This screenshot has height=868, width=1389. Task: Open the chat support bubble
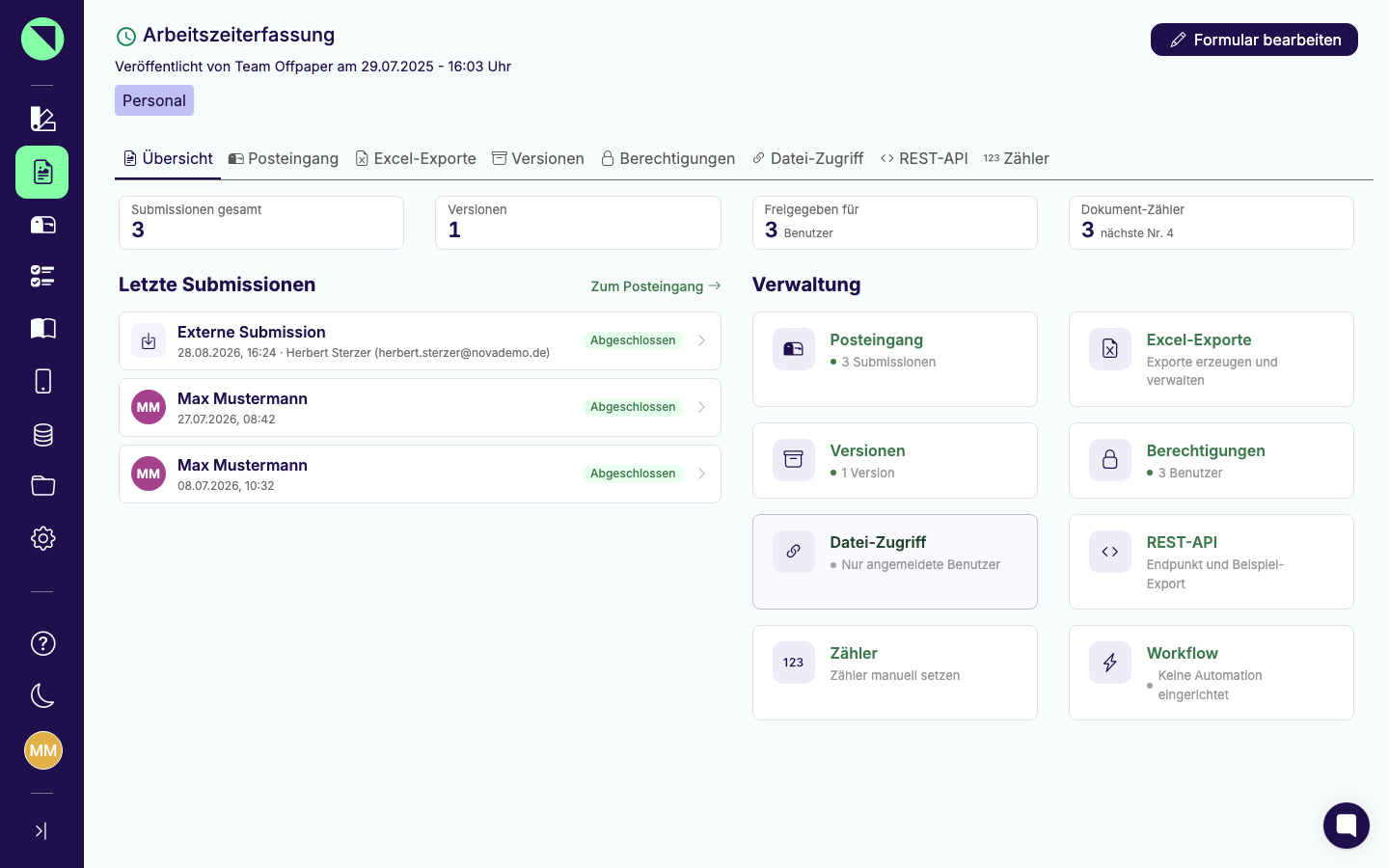pos(1347,826)
